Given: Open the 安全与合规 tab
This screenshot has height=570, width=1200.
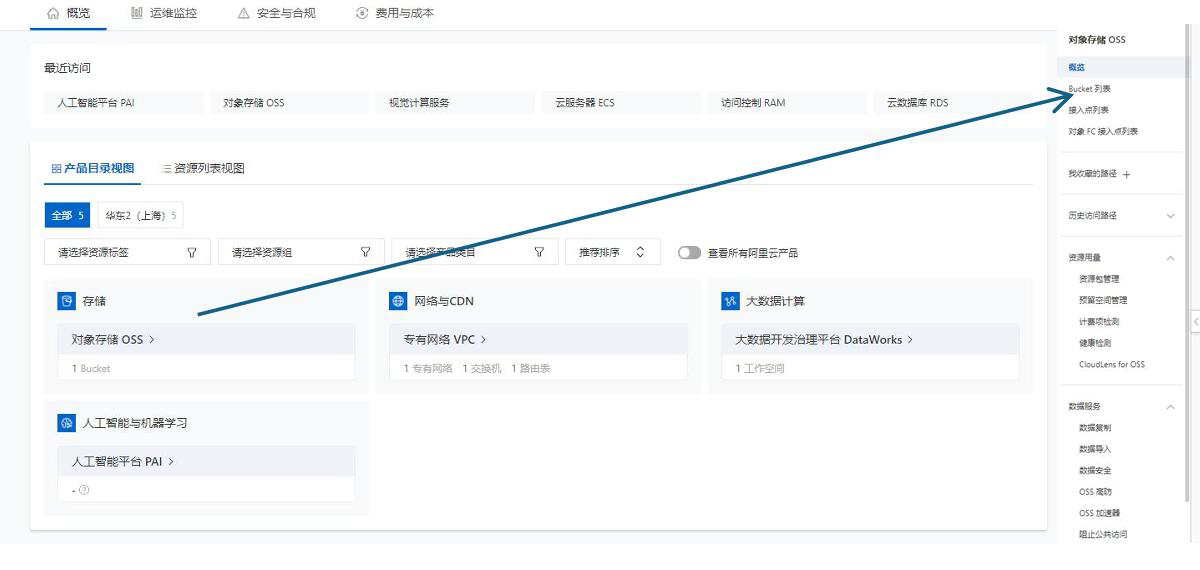Looking at the screenshot, I should 276,13.
